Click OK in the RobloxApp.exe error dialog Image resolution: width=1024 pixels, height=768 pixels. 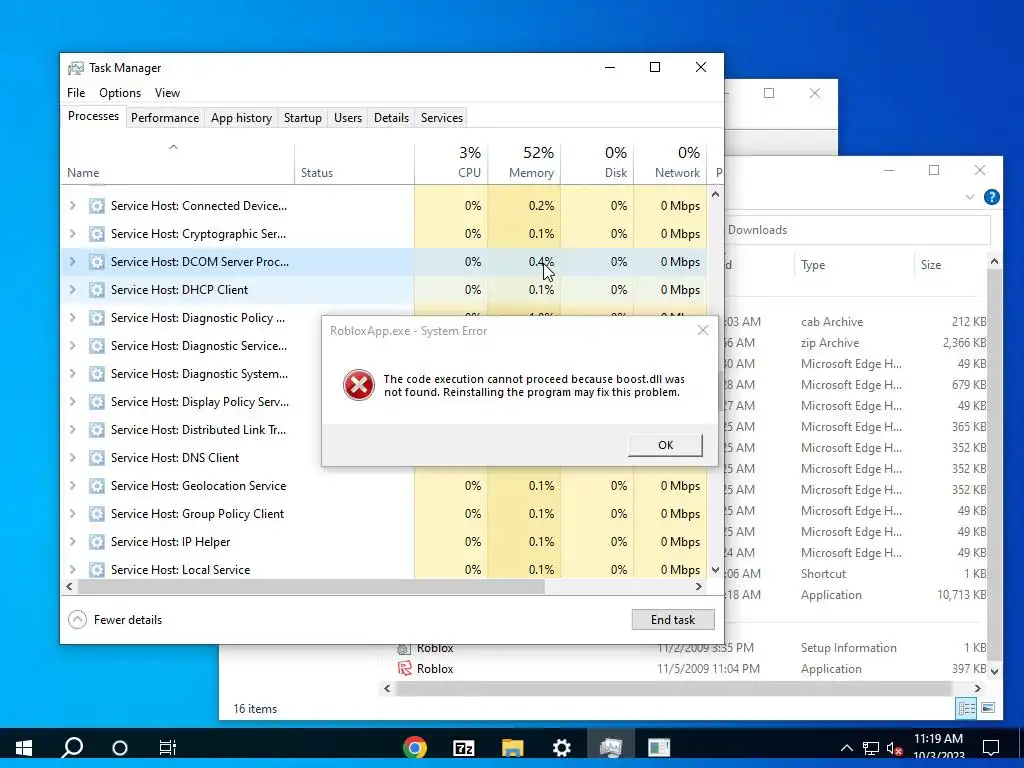click(x=665, y=445)
